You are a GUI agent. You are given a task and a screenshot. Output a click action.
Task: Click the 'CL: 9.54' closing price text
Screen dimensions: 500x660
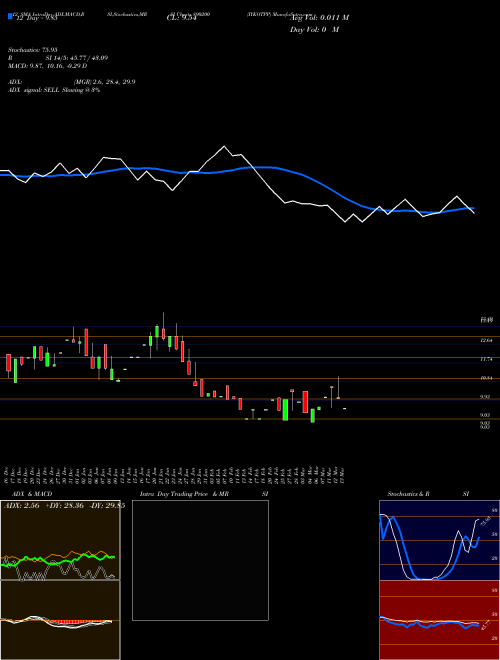point(181,18)
